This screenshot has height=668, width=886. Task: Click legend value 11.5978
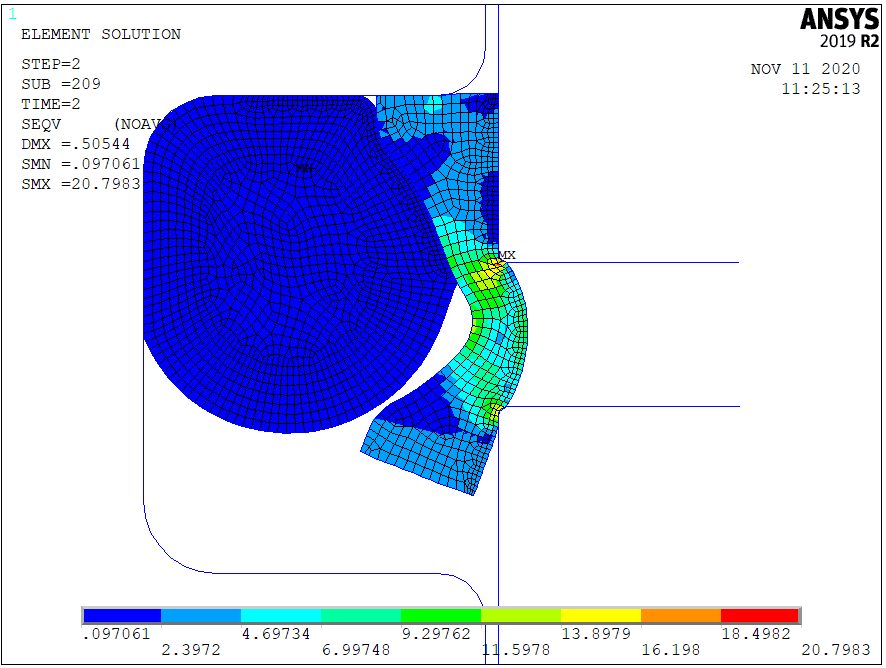point(516,650)
